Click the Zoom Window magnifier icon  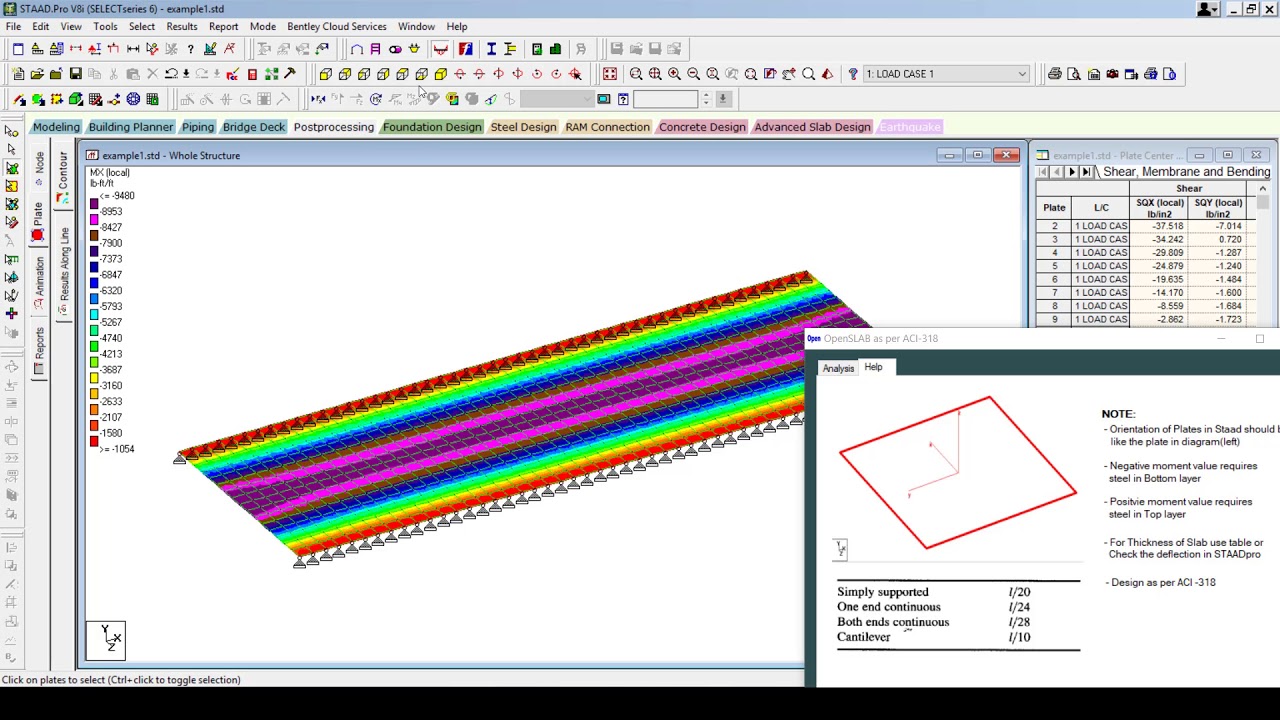pos(636,74)
